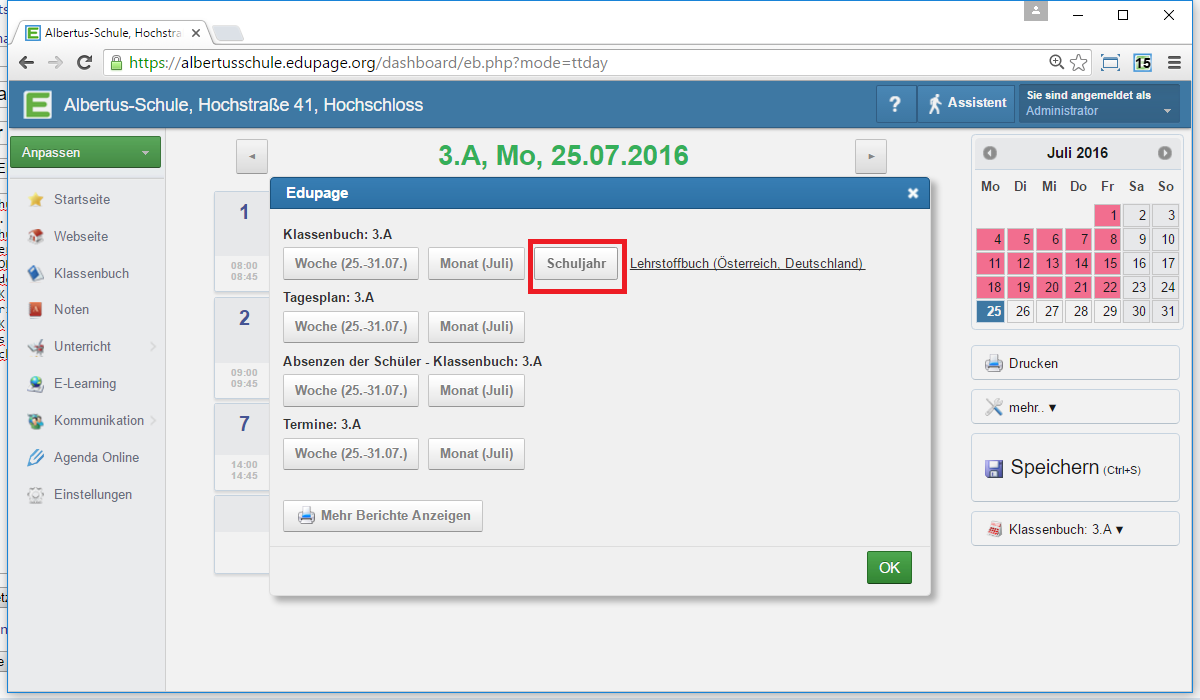
Task: Open help with the question mark button
Action: point(896,104)
